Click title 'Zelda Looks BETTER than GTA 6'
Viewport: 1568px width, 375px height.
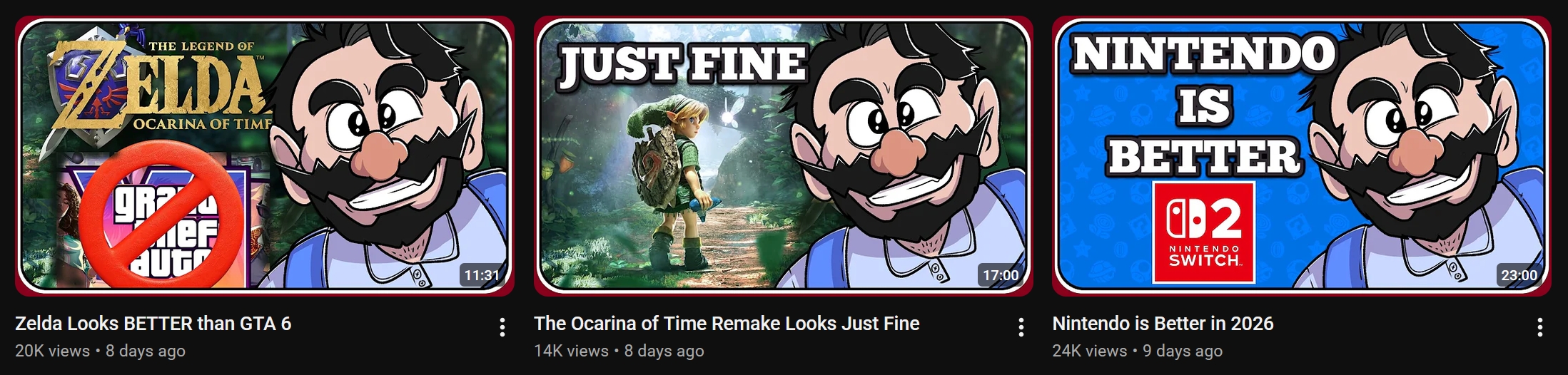pyautogui.click(x=153, y=324)
